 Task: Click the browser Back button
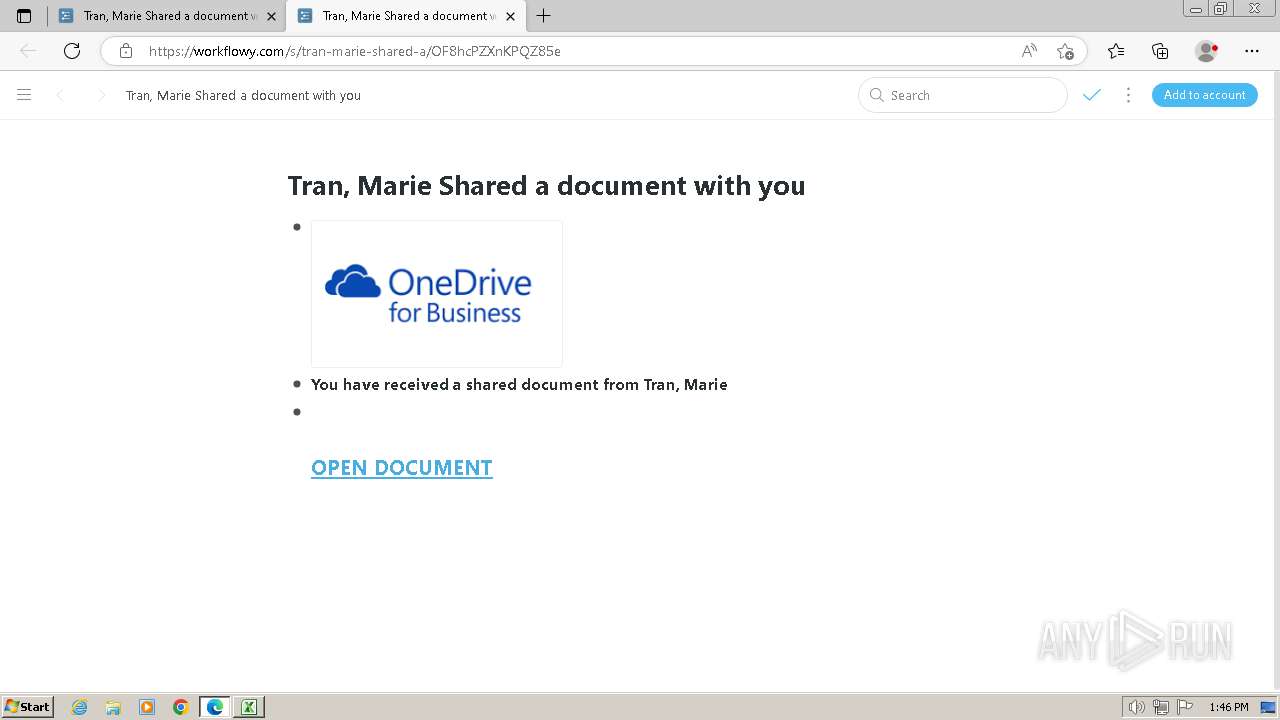[x=28, y=51]
